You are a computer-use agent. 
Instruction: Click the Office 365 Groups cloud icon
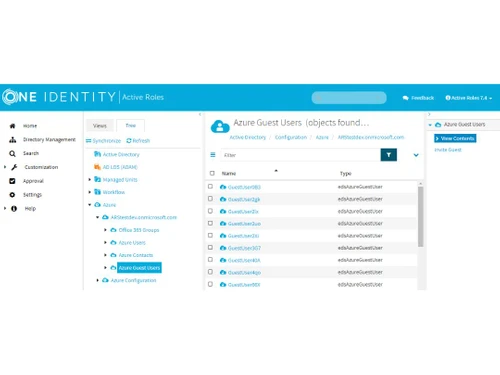click(x=113, y=230)
